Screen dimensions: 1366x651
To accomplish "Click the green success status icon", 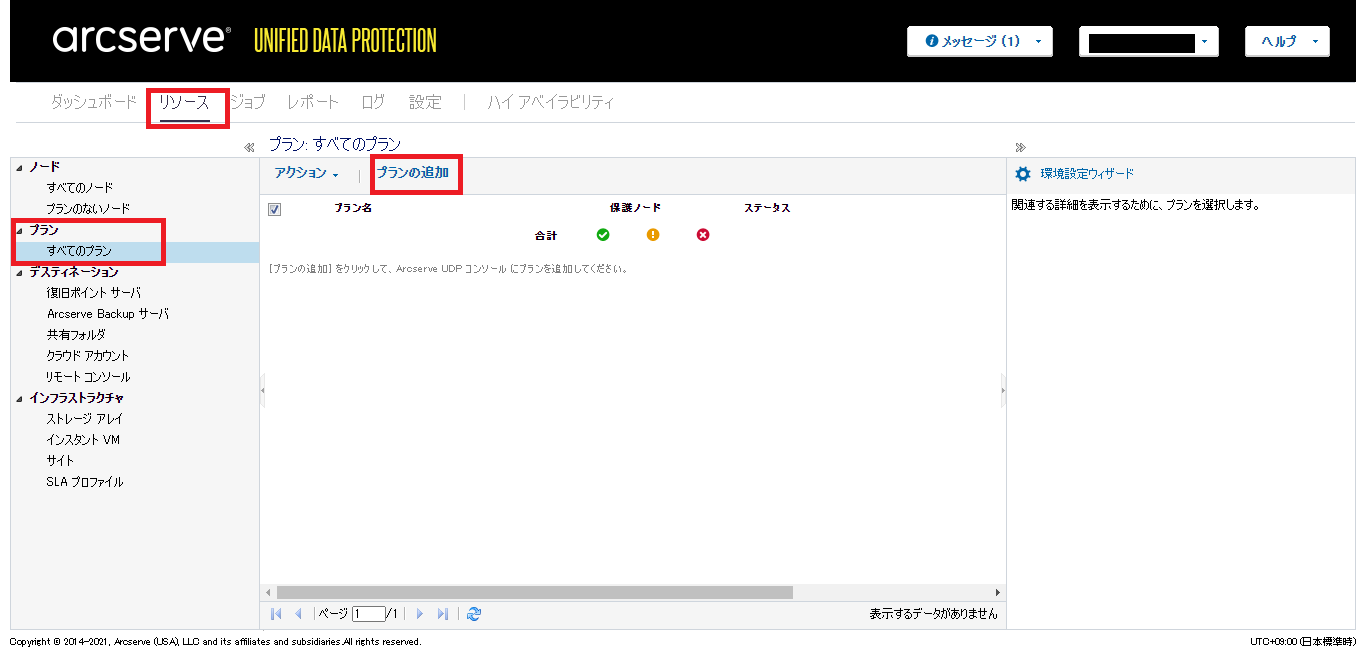I will tap(603, 235).
